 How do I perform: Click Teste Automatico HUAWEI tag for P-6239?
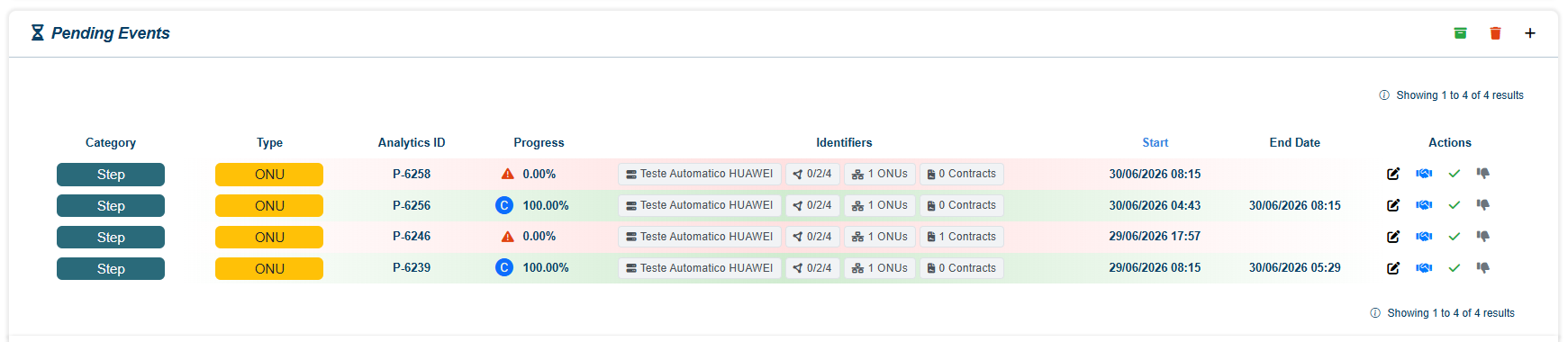pyautogui.click(x=700, y=268)
